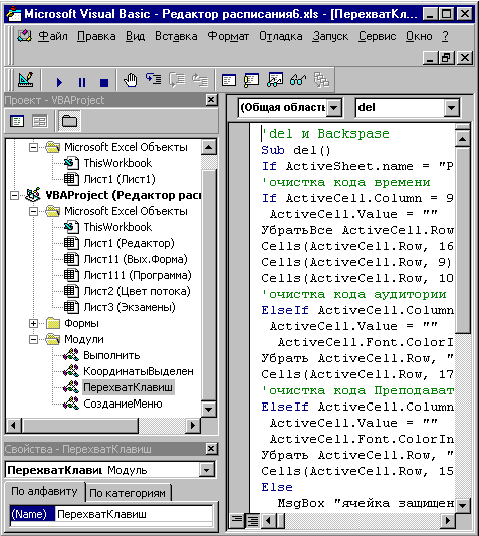479x536 pixels.
Task: Select Лист2 (Цвет потока) sheet
Action: [x=137, y=291]
